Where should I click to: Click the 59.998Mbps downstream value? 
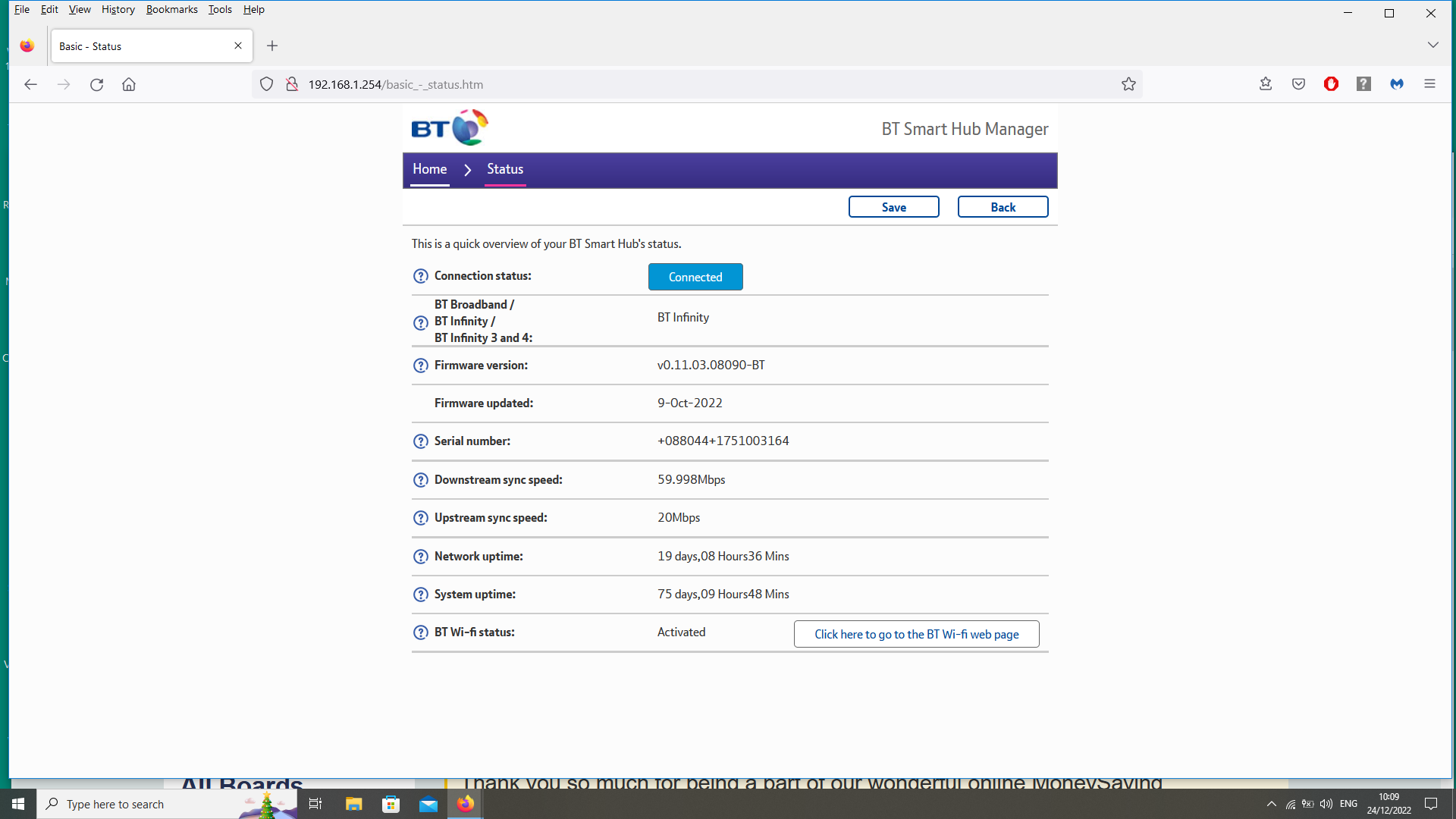point(692,480)
